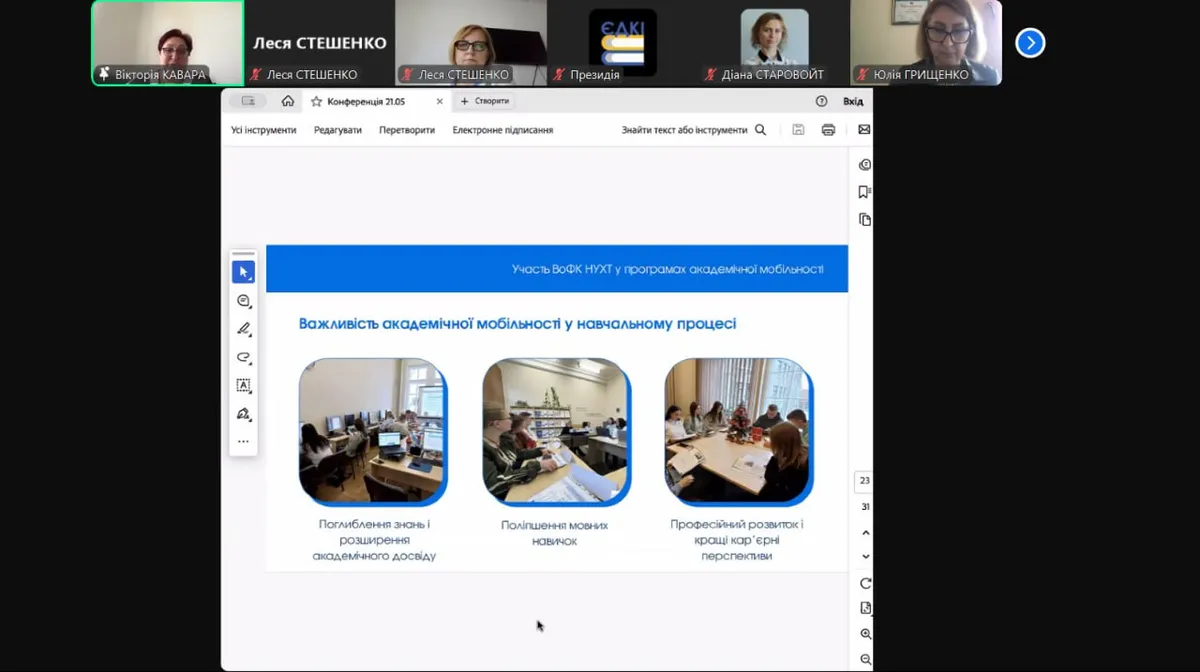Print the document using the printer icon
This screenshot has height=672, width=1200.
point(828,130)
